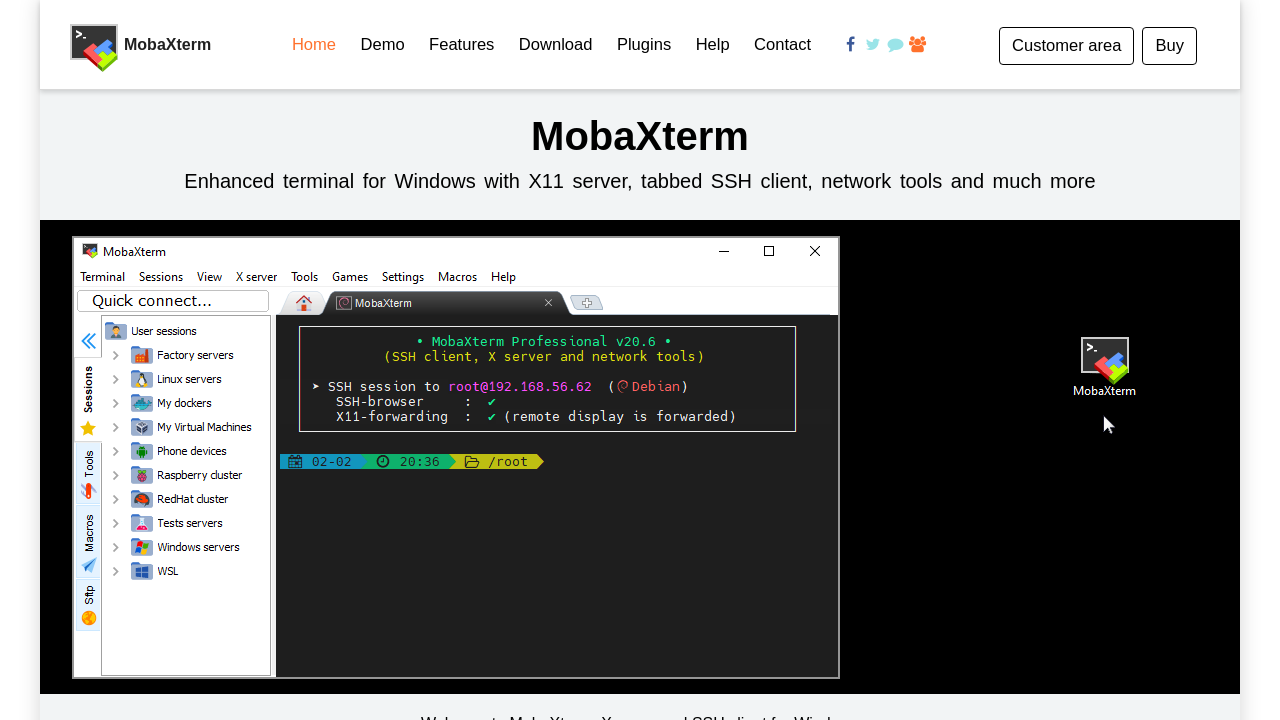Open the Plugins navigation link
Viewport: 1280px width, 720px height.
coord(643,45)
